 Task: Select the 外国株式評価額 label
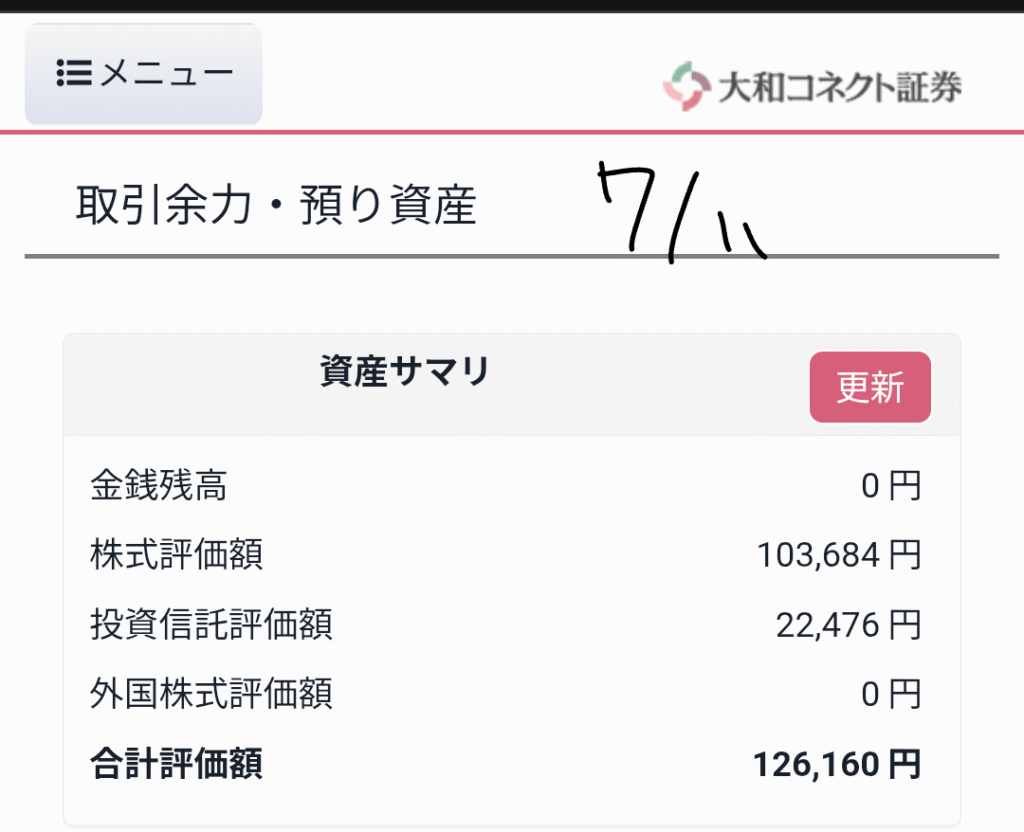point(211,693)
